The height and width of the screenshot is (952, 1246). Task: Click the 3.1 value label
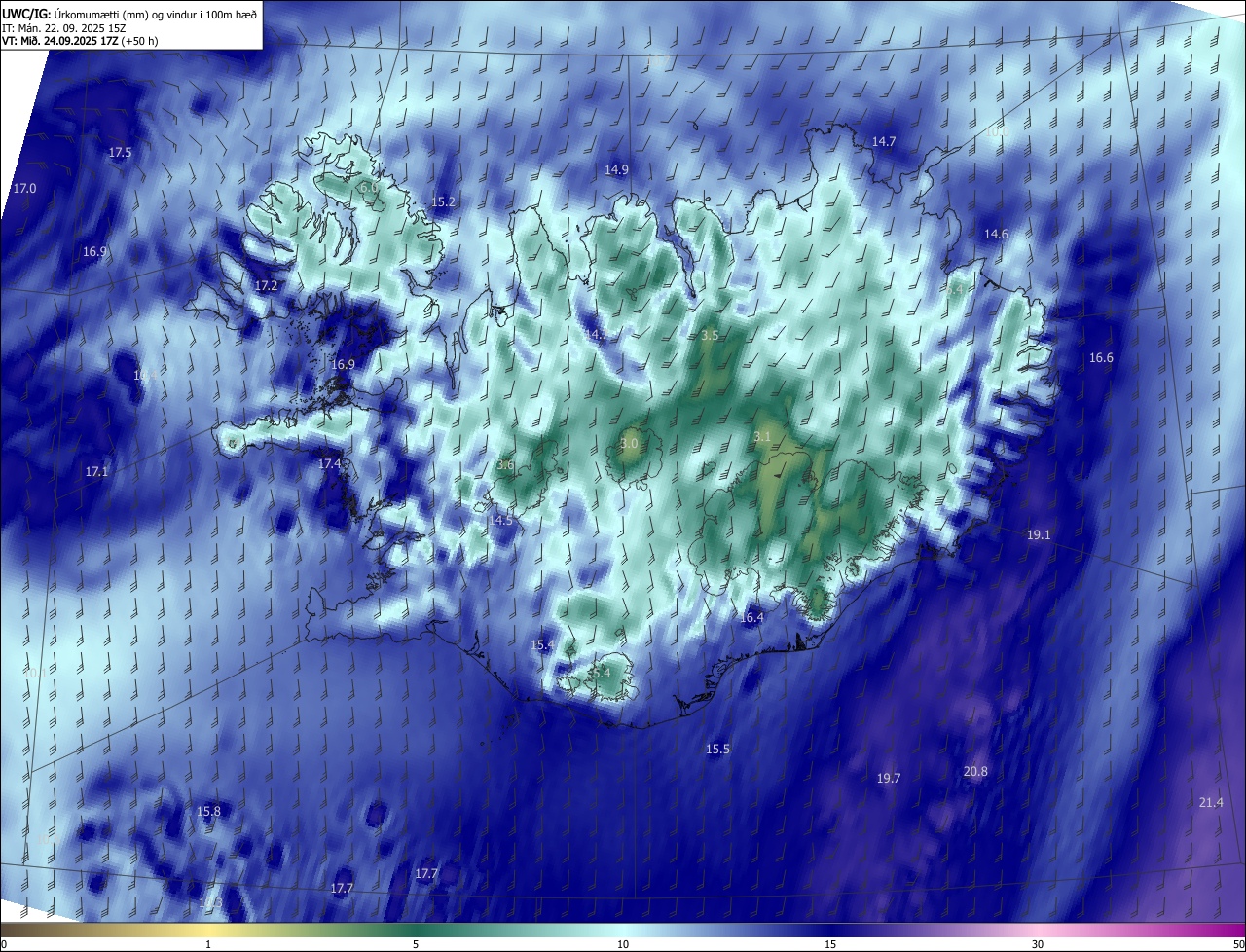pos(762,437)
